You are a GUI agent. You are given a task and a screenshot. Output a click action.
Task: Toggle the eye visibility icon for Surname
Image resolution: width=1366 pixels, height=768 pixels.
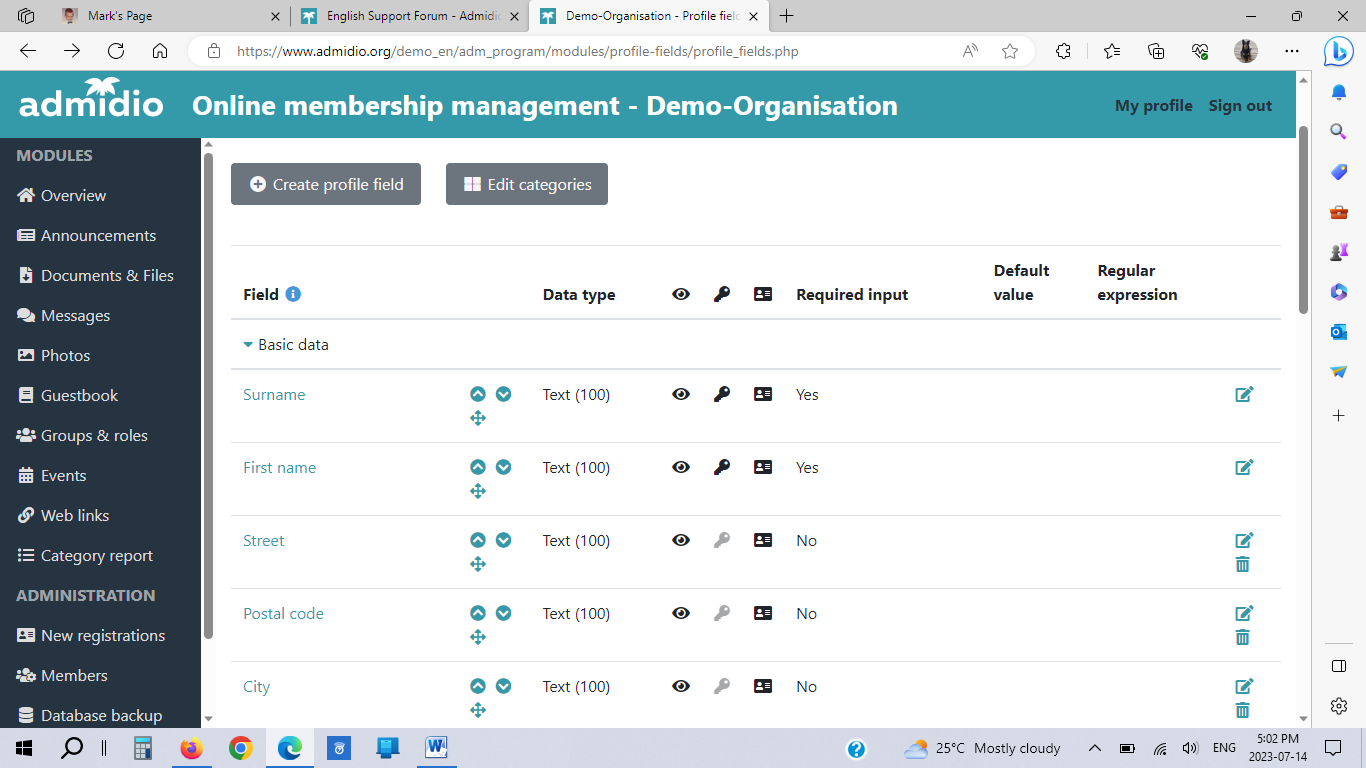click(x=681, y=394)
